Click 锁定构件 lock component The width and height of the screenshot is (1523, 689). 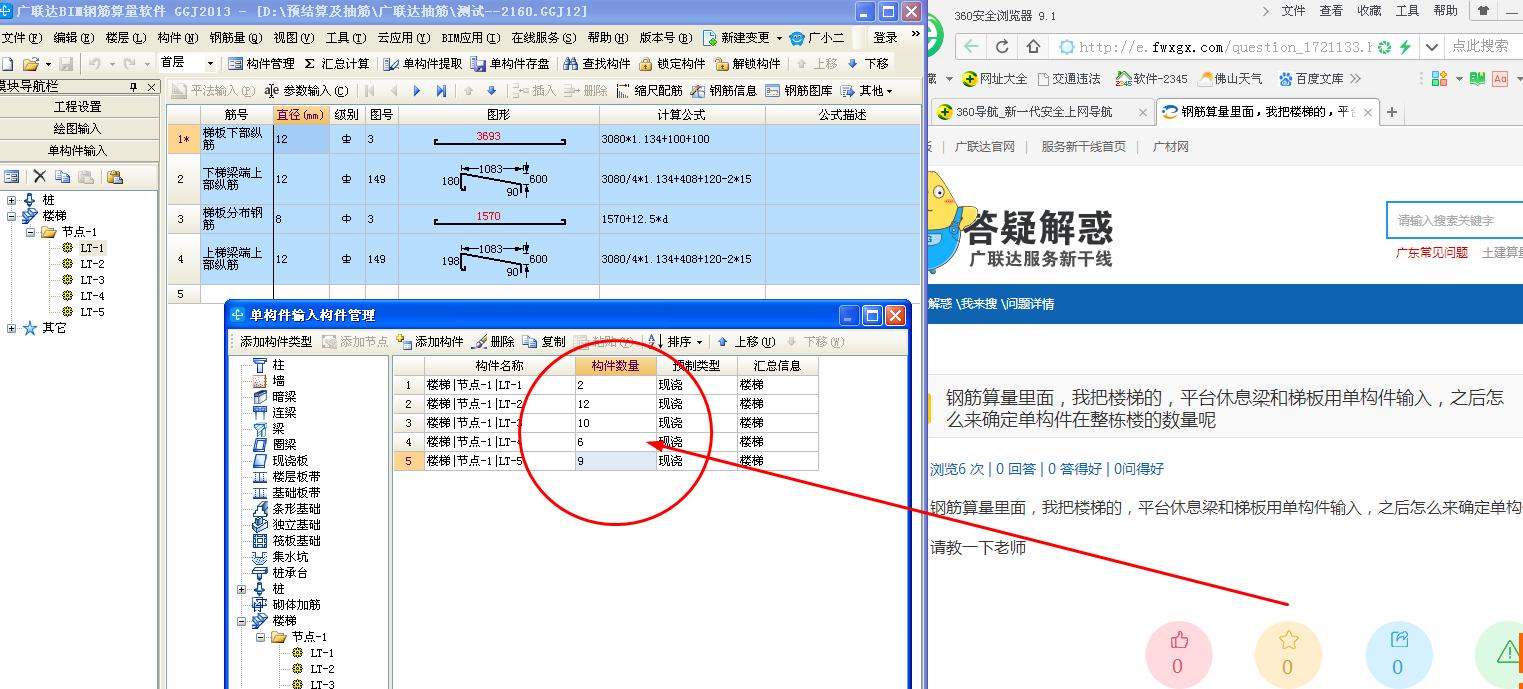point(672,63)
